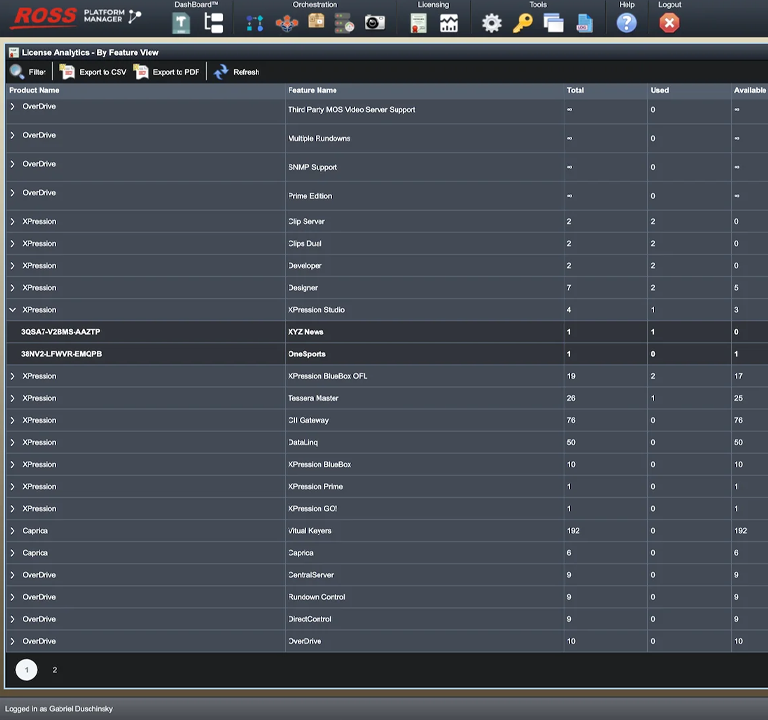768x720 pixels.
Task: Expand the Prime Edition row
Action: point(13,193)
